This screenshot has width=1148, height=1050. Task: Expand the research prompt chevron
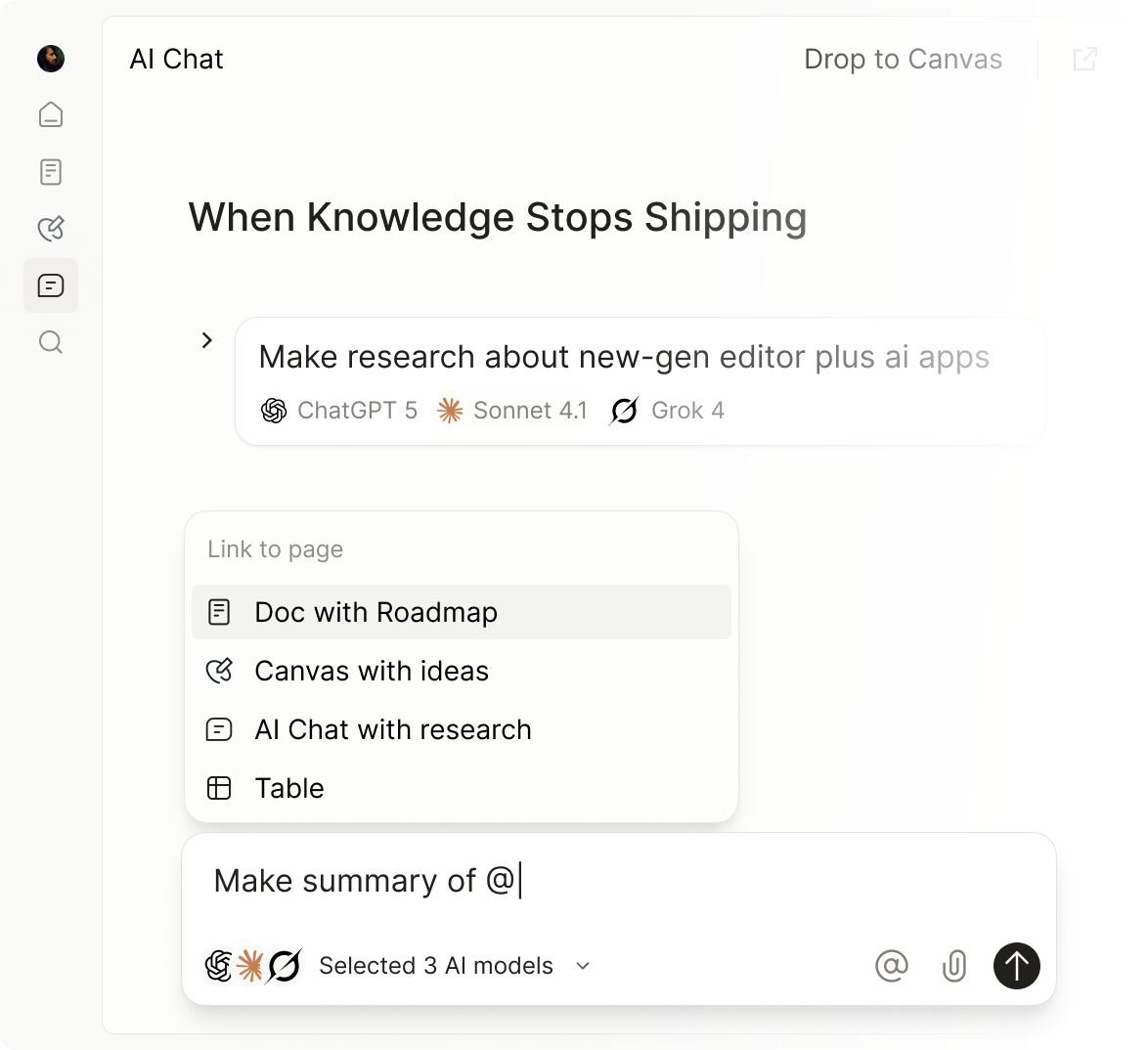pos(207,340)
